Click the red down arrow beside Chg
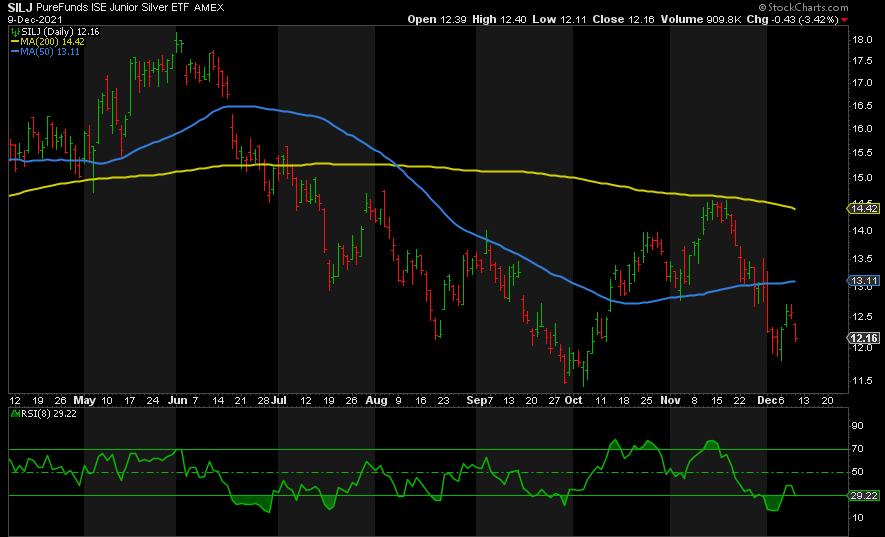The image size is (885, 537). point(844,20)
